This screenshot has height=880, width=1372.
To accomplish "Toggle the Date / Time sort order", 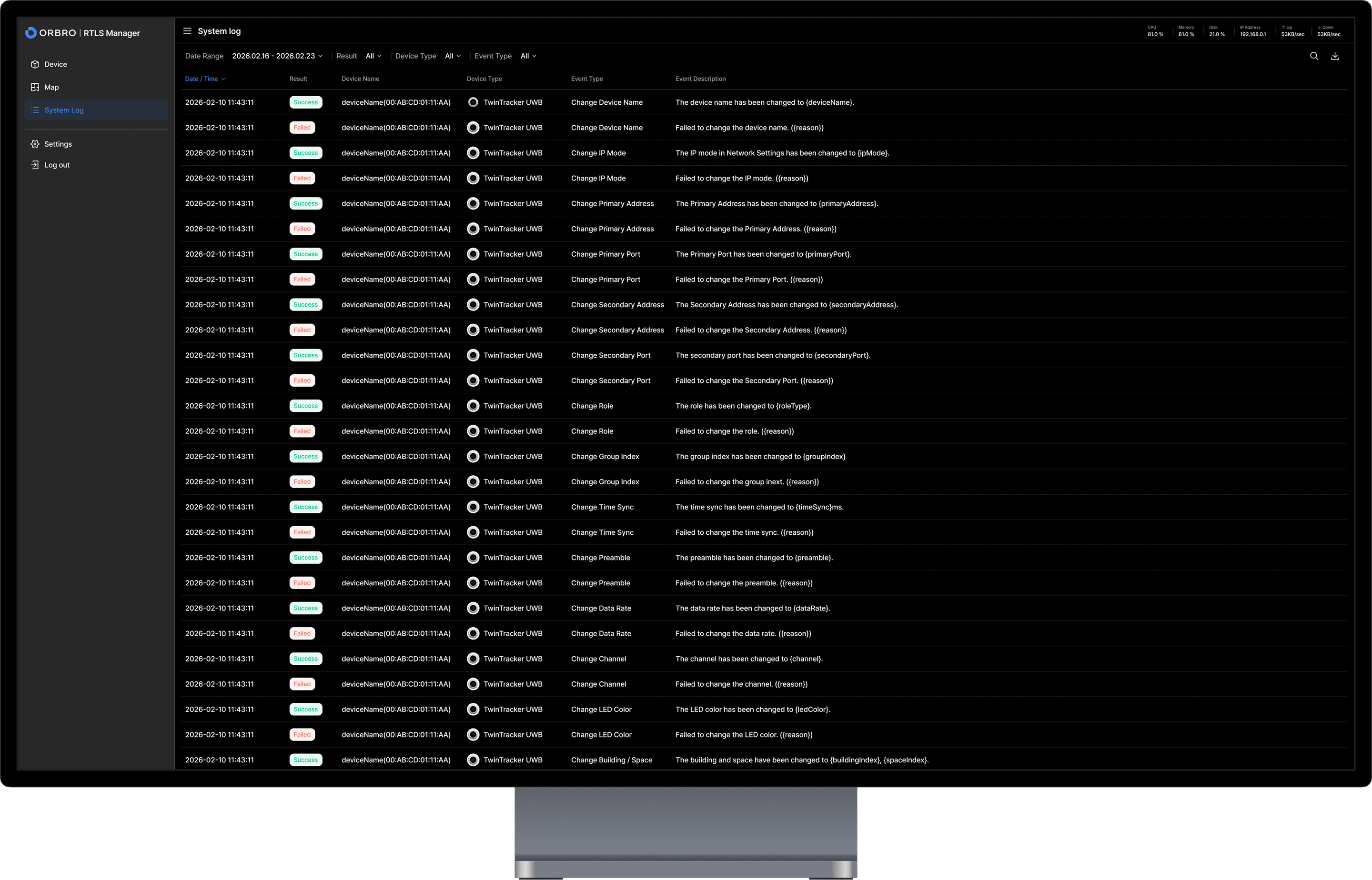I will [205, 78].
